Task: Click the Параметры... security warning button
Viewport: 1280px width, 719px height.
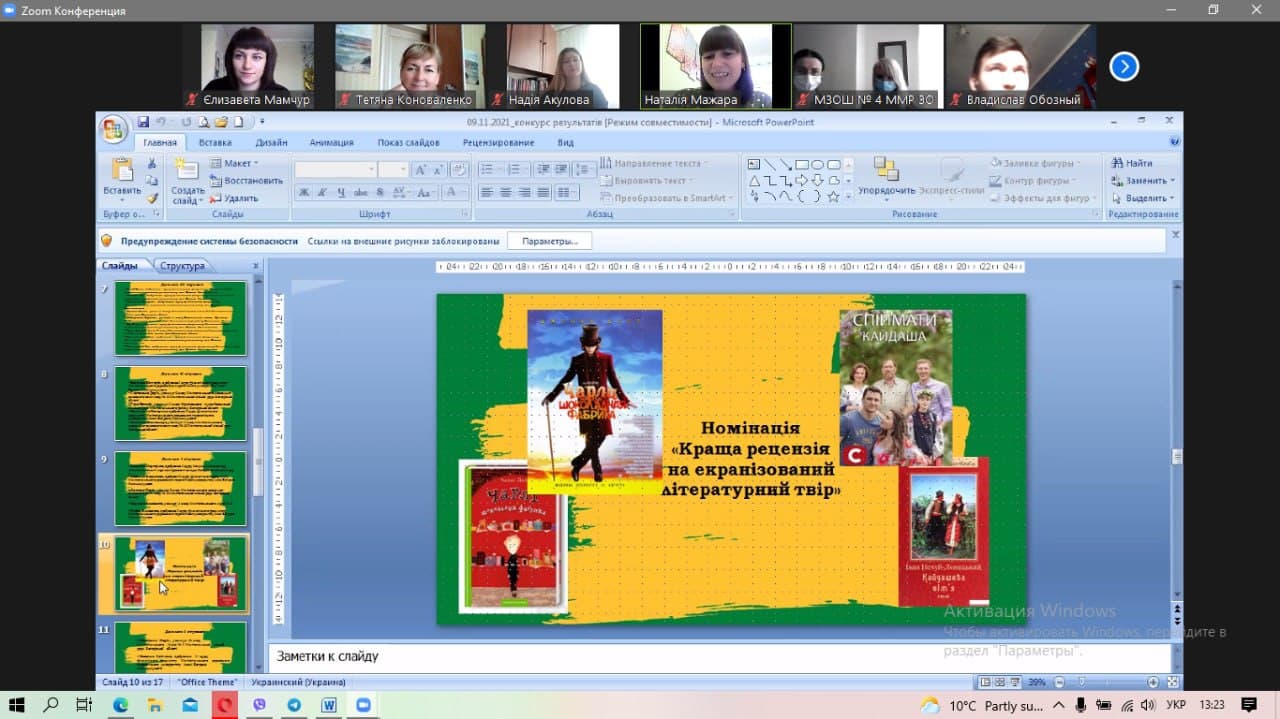Action: coord(549,241)
